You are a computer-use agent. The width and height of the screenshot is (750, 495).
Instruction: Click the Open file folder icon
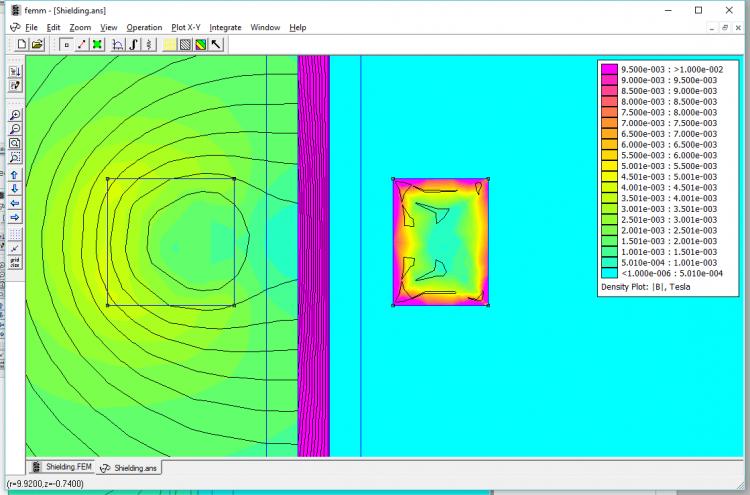[x=37, y=44]
